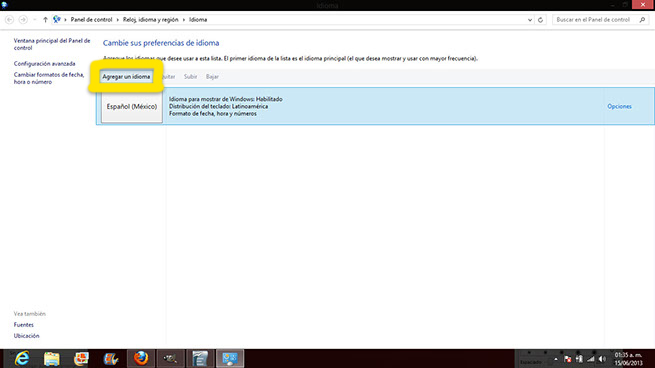Screen dimensions: 655x368
Task: Select the Español (México) language tile
Action: click(x=132, y=106)
